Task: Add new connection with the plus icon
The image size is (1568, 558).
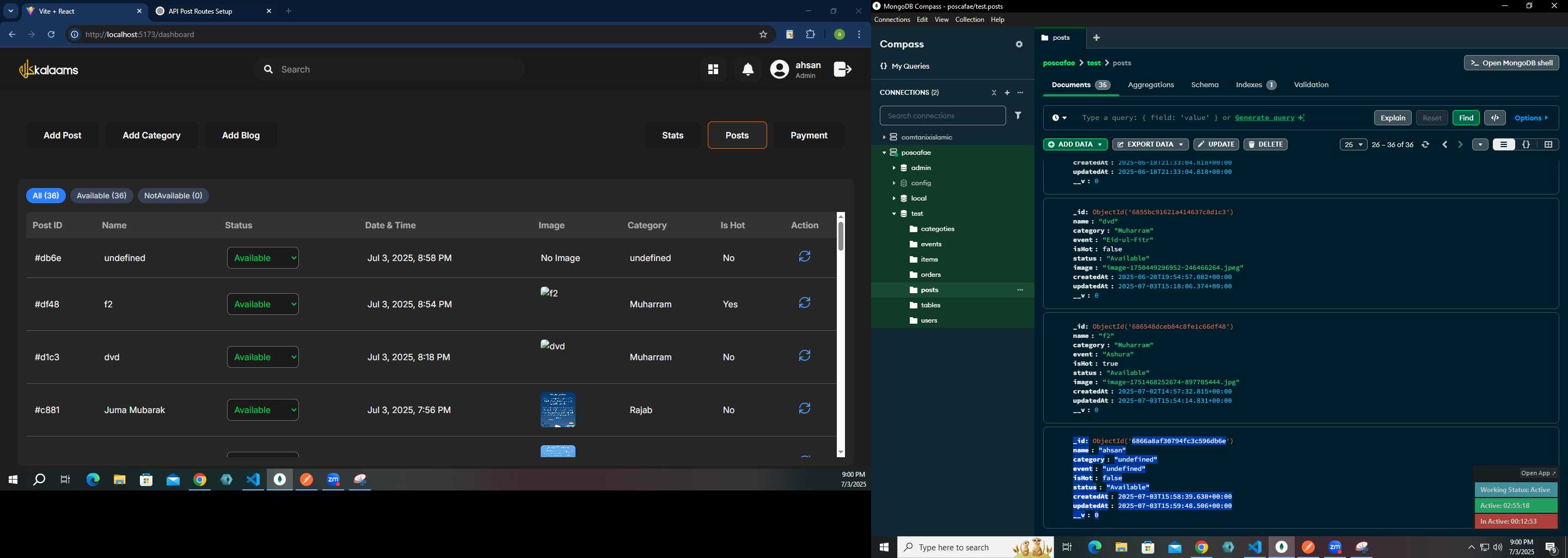Action: [x=1007, y=93]
